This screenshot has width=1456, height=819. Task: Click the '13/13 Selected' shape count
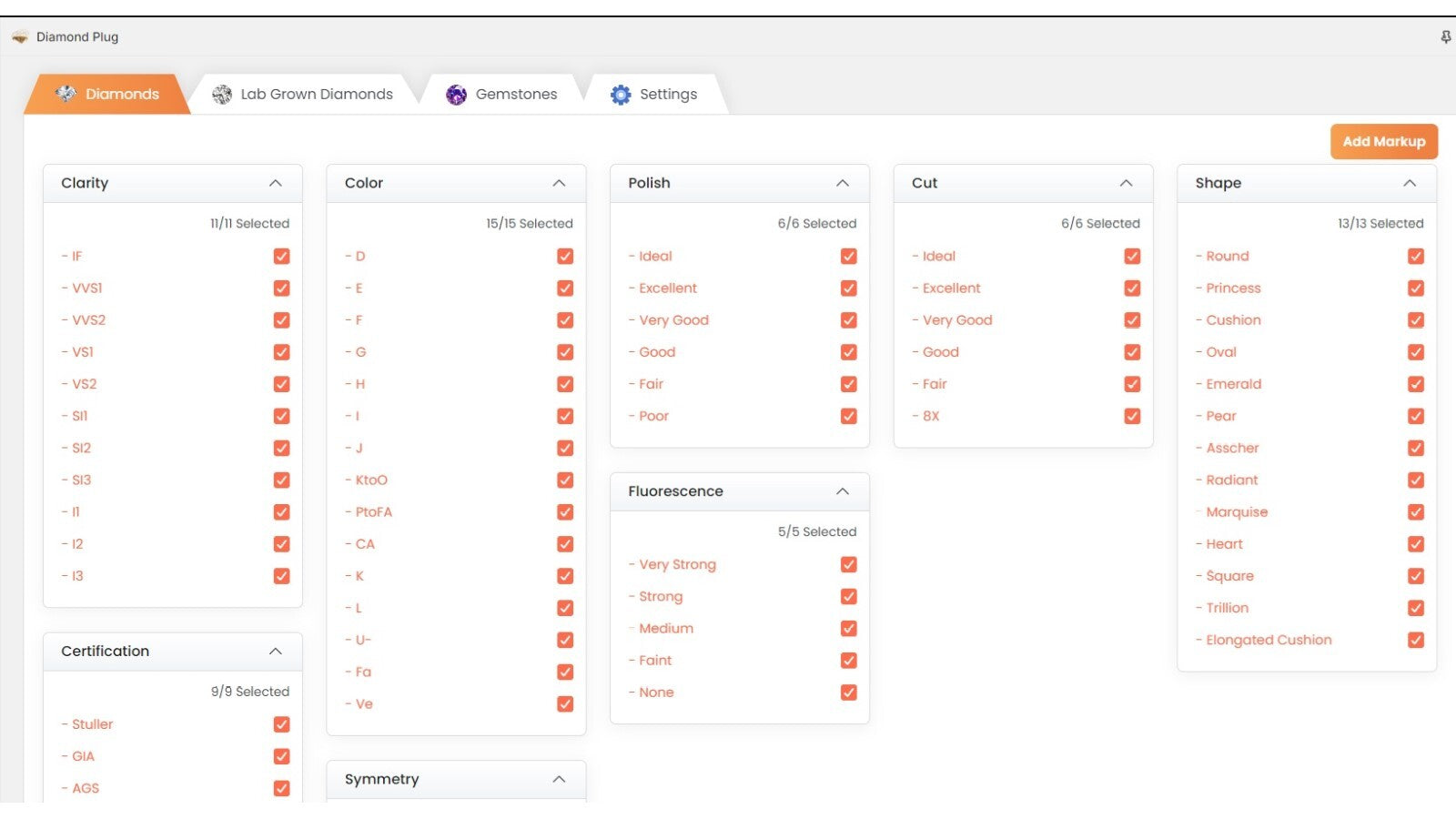1380,224
